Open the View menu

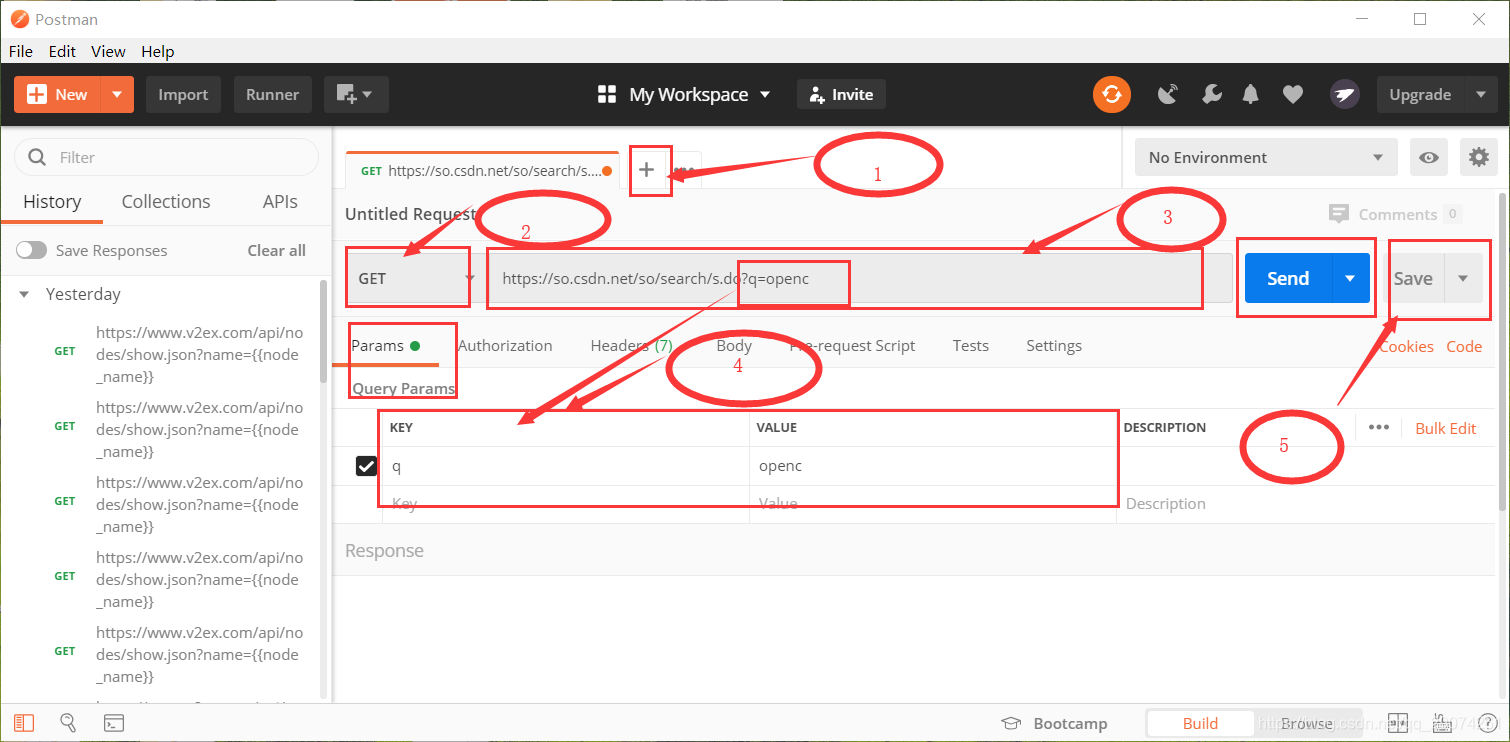[x=108, y=51]
